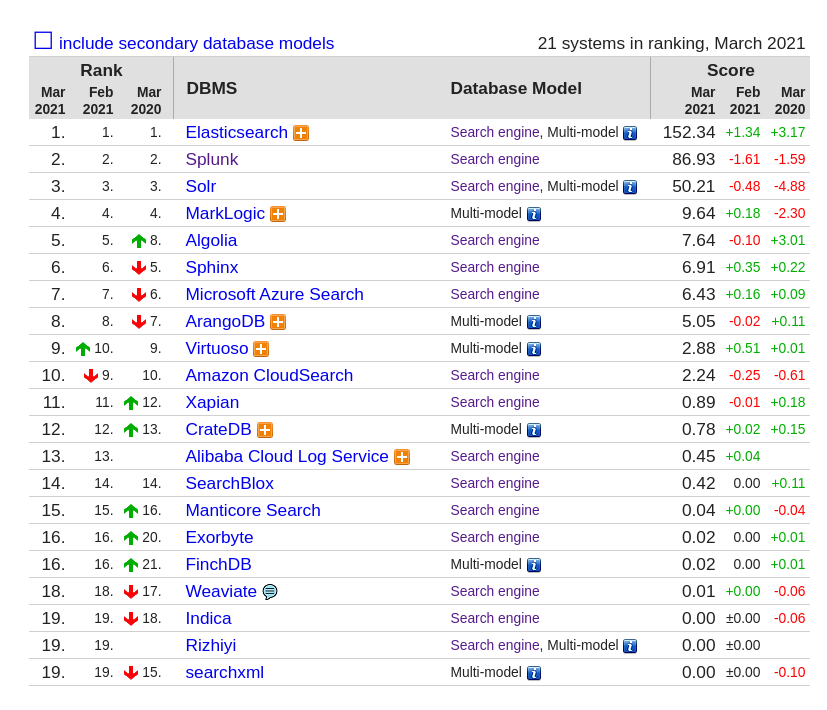
Task: Open the Elasticsearch DBMS link
Action: 236,132
